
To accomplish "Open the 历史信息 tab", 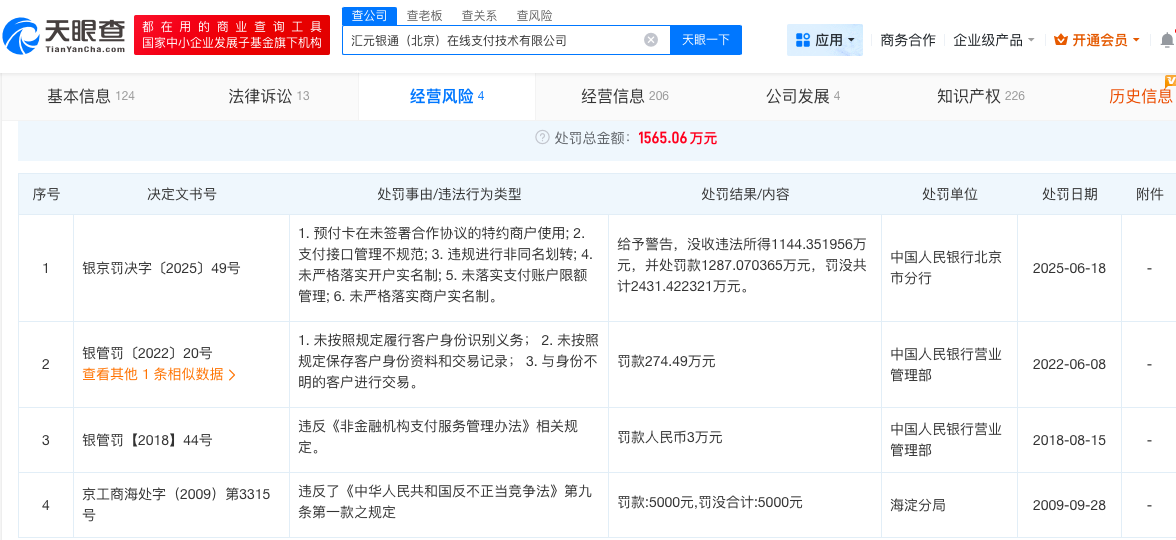I will tap(1140, 96).
